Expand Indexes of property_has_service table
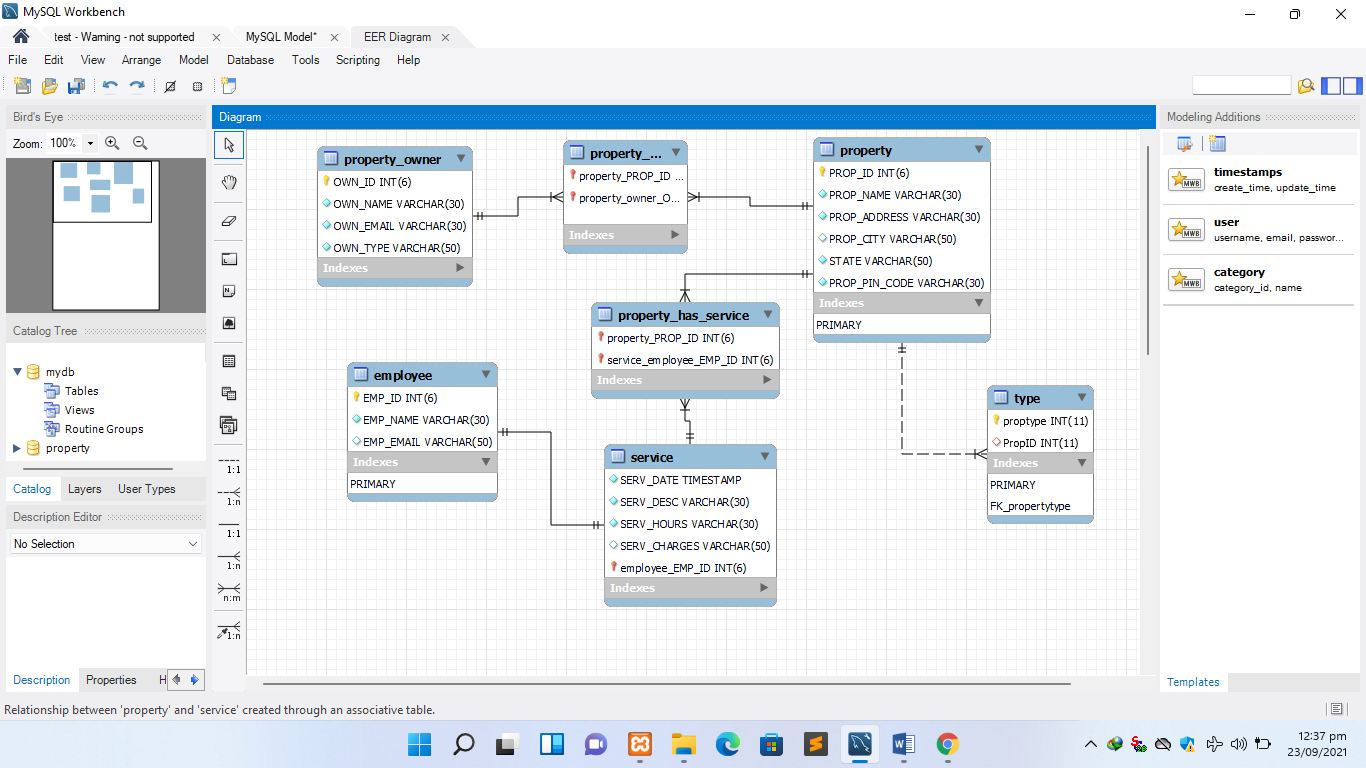 pos(768,380)
